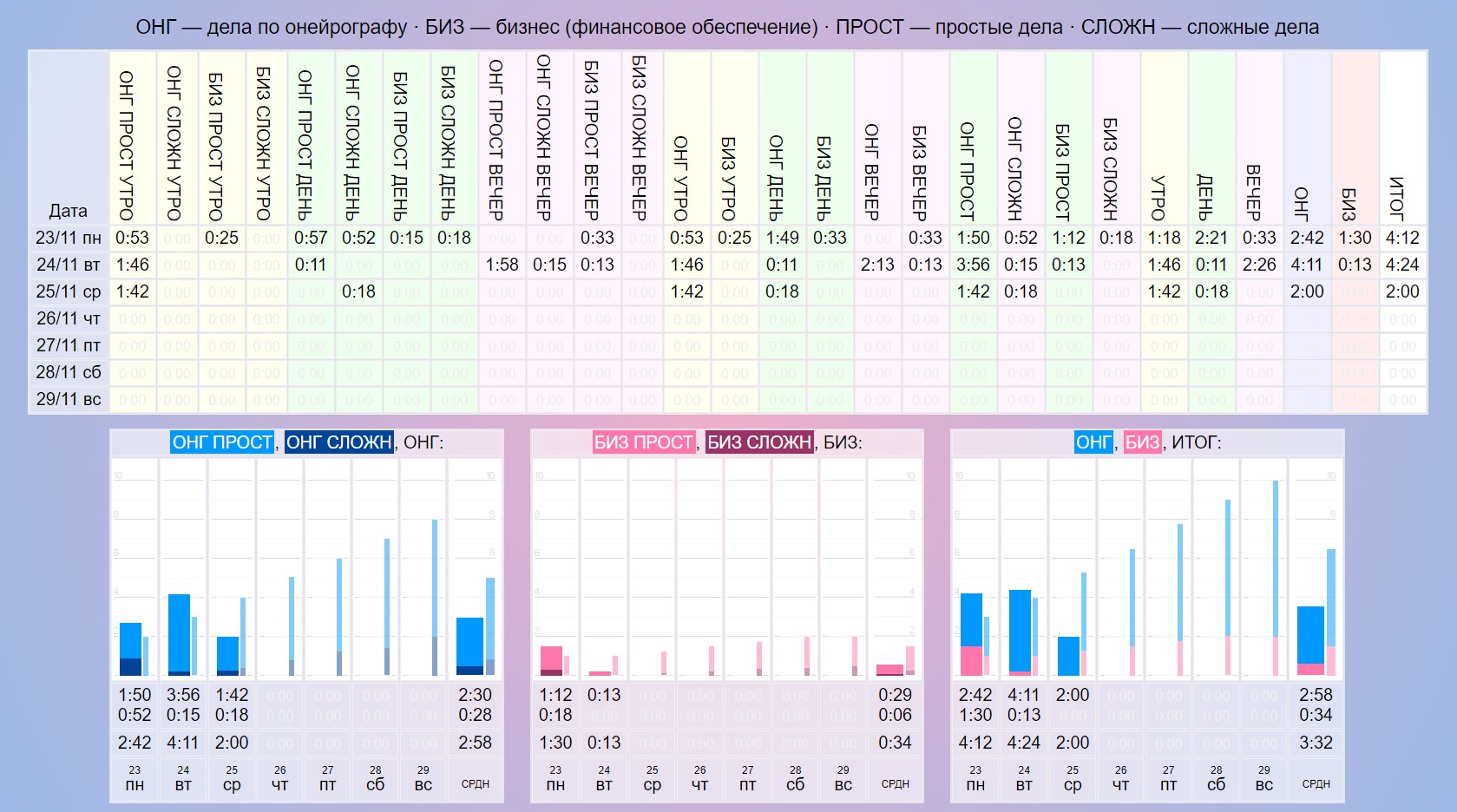Click the 'ОНГ ВЕЧЕР' column header
This screenshot has width=1457, height=812.
(877, 138)
